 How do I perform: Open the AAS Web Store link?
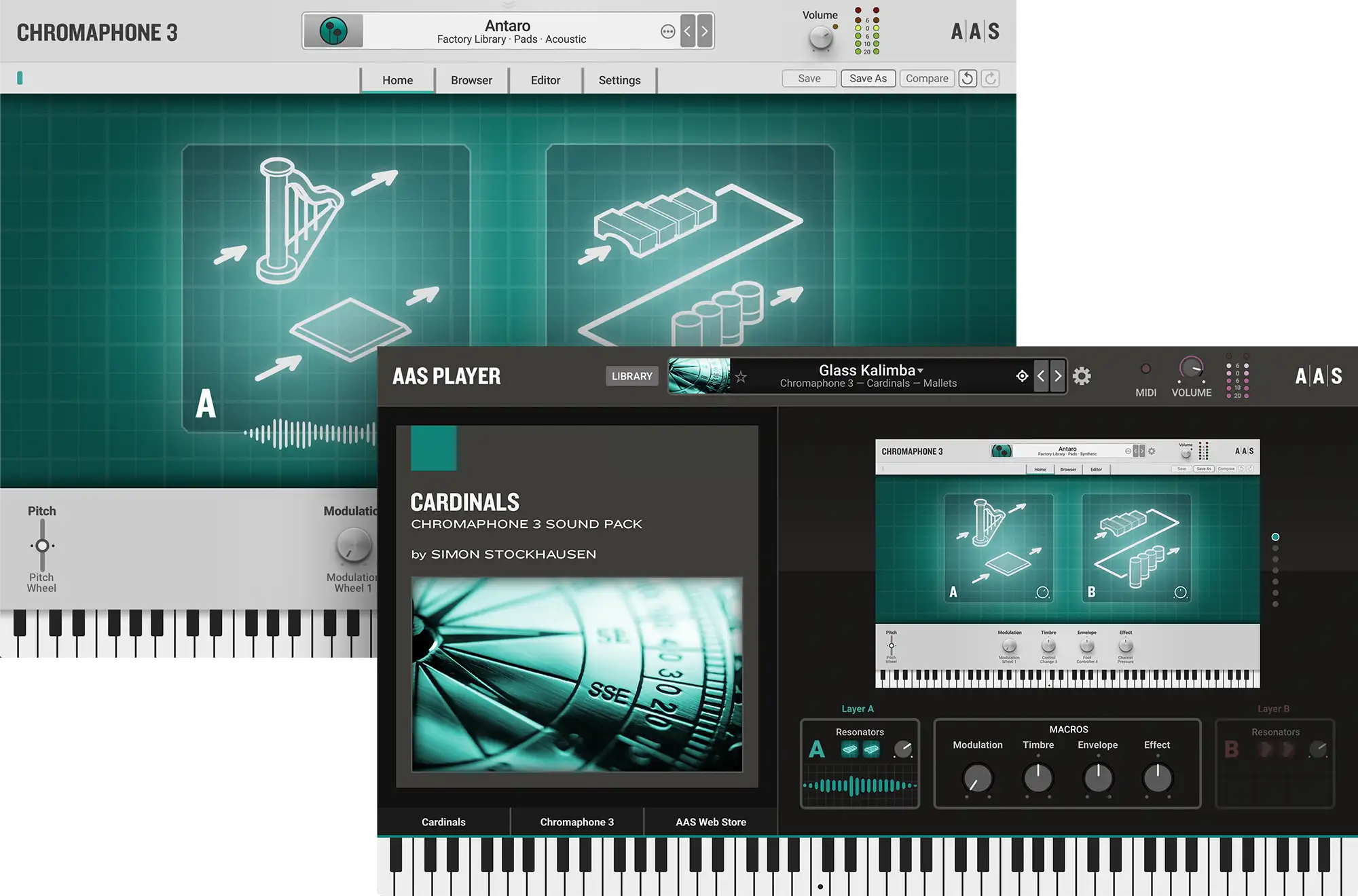pos(710,822)
